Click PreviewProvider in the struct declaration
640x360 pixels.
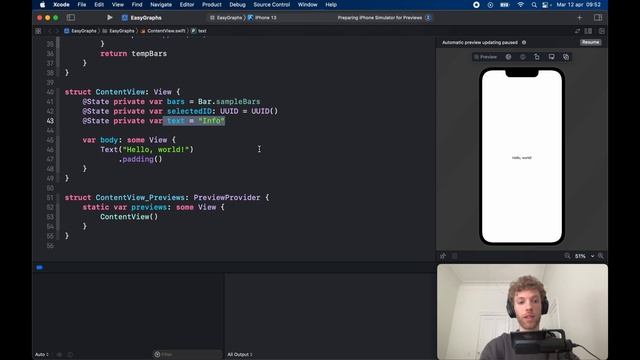click(x=227, y=198)
